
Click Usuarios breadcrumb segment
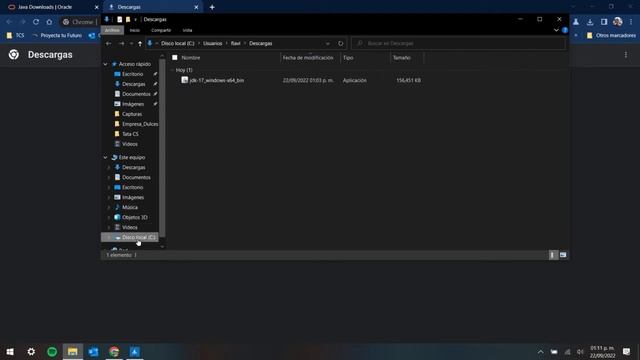tap(213, 43)
